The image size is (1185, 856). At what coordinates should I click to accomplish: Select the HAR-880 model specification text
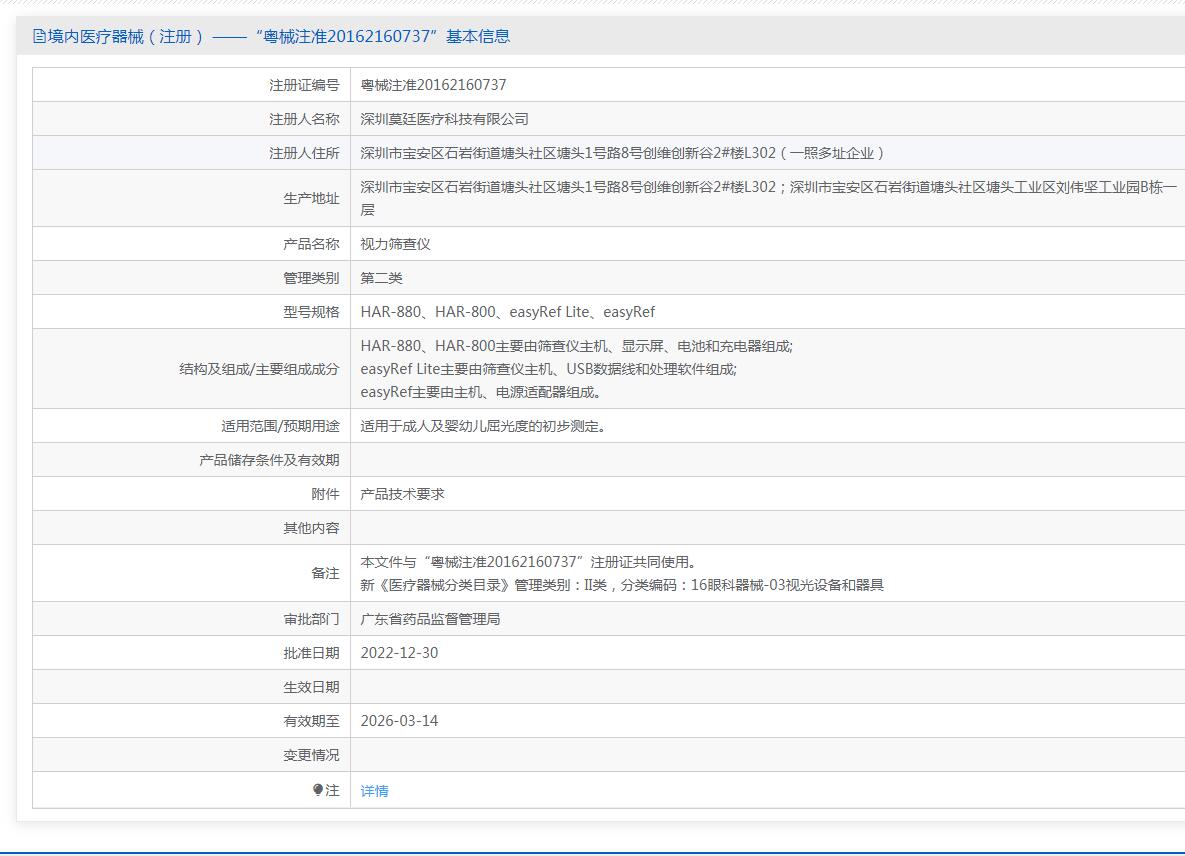[x=391, y=312]
